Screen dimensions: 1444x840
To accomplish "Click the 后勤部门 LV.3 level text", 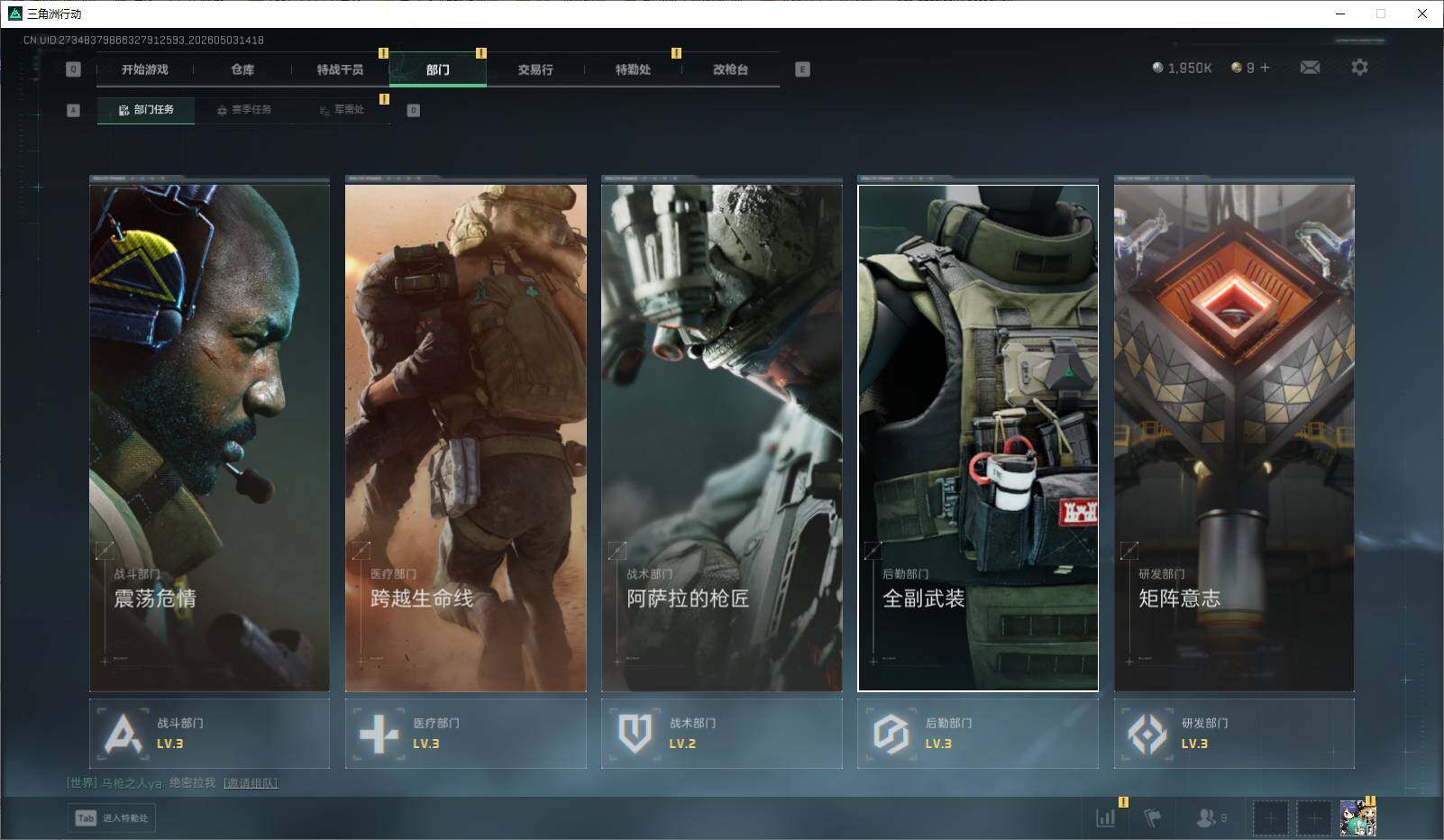I will [938, 744].
